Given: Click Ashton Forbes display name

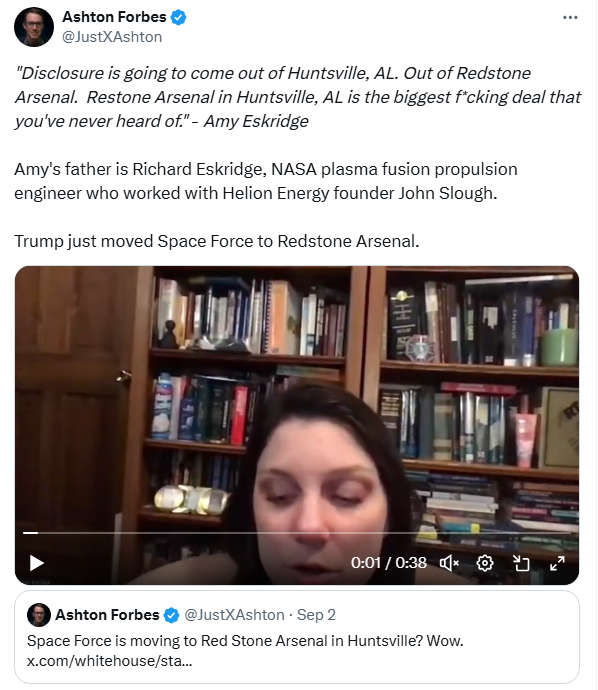Looking at the screenshot, I should click(x=114, y=17).
